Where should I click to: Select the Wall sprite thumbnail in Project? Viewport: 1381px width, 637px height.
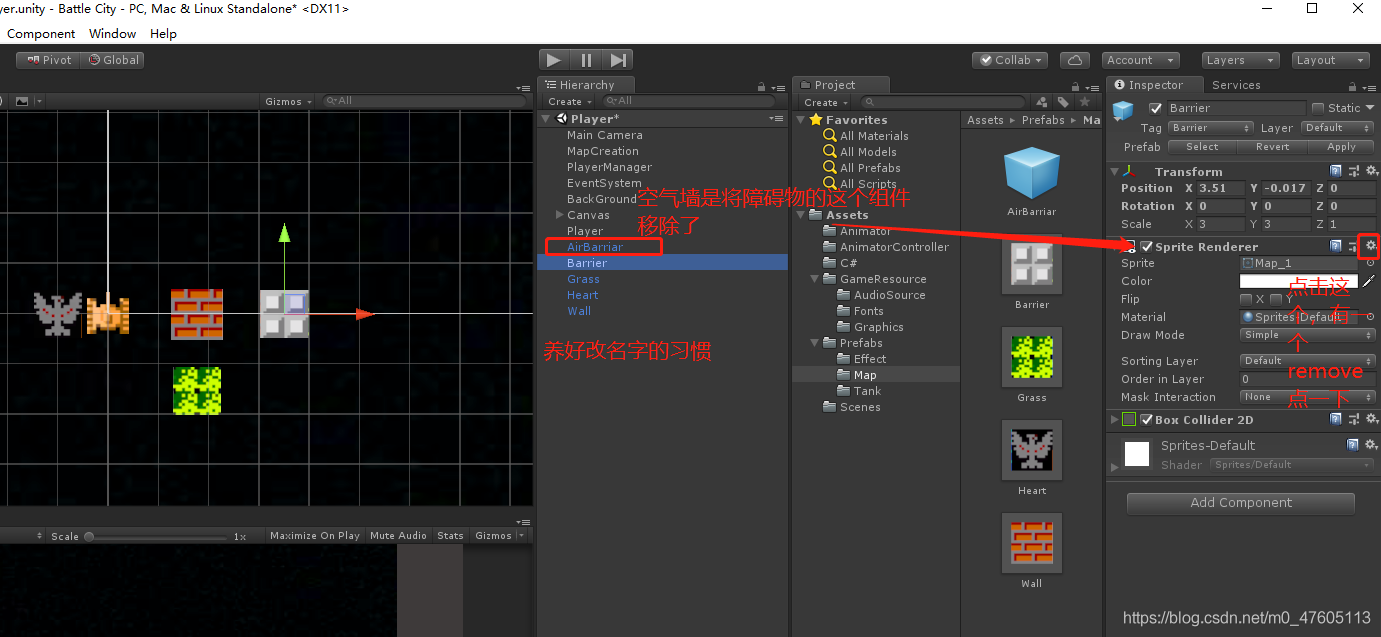pos(1031,543)
